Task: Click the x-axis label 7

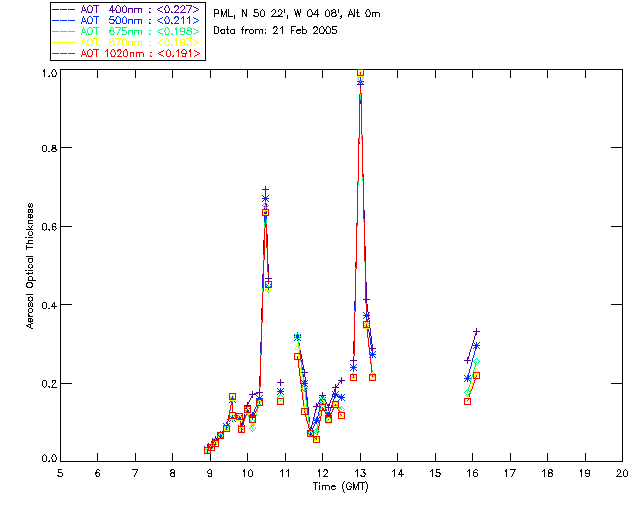Action: (x=135, y=473)
